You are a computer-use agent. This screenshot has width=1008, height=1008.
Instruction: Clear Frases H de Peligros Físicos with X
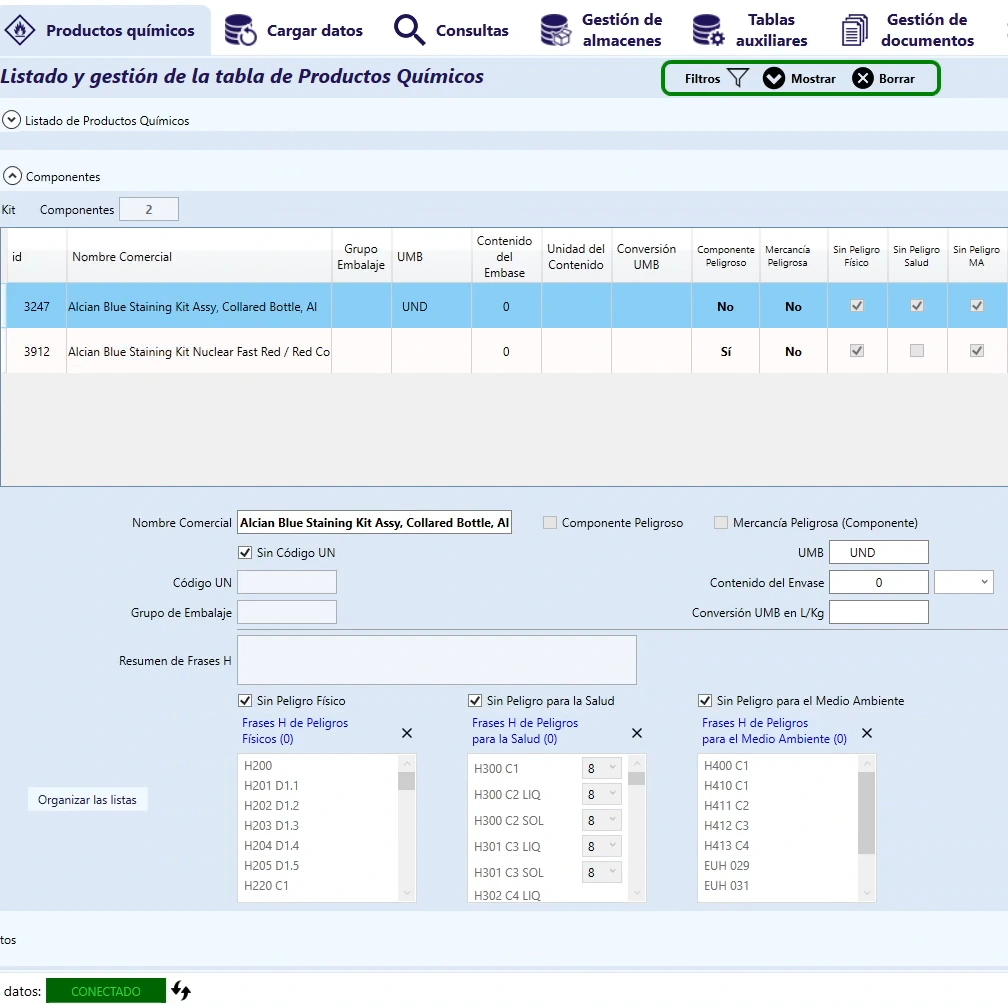click(x=407, y=733)
